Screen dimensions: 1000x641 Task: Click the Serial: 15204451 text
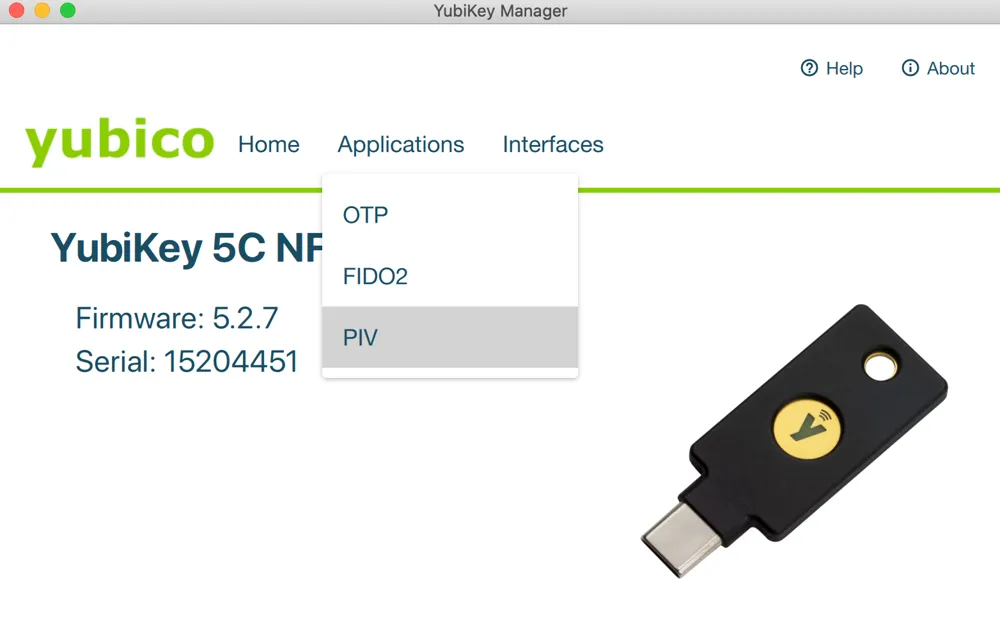pyautogui.click(x=187, y=362)
